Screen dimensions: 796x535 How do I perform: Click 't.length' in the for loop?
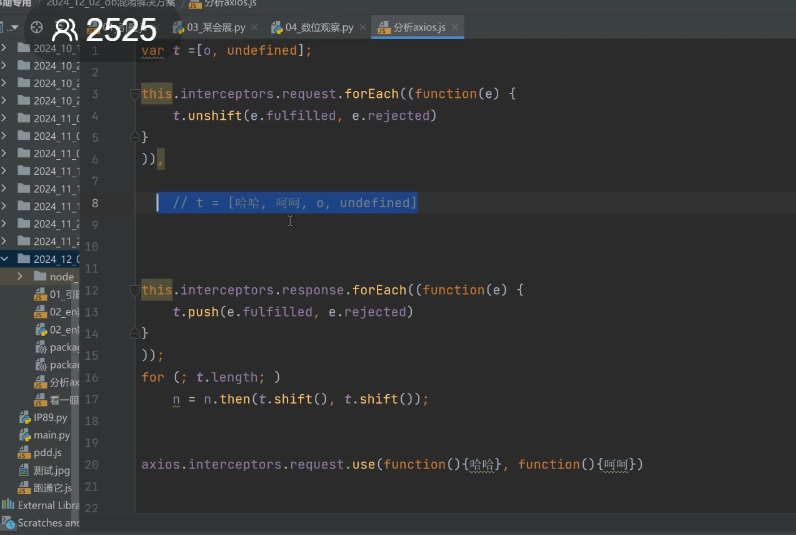click(x=227, y=377)
